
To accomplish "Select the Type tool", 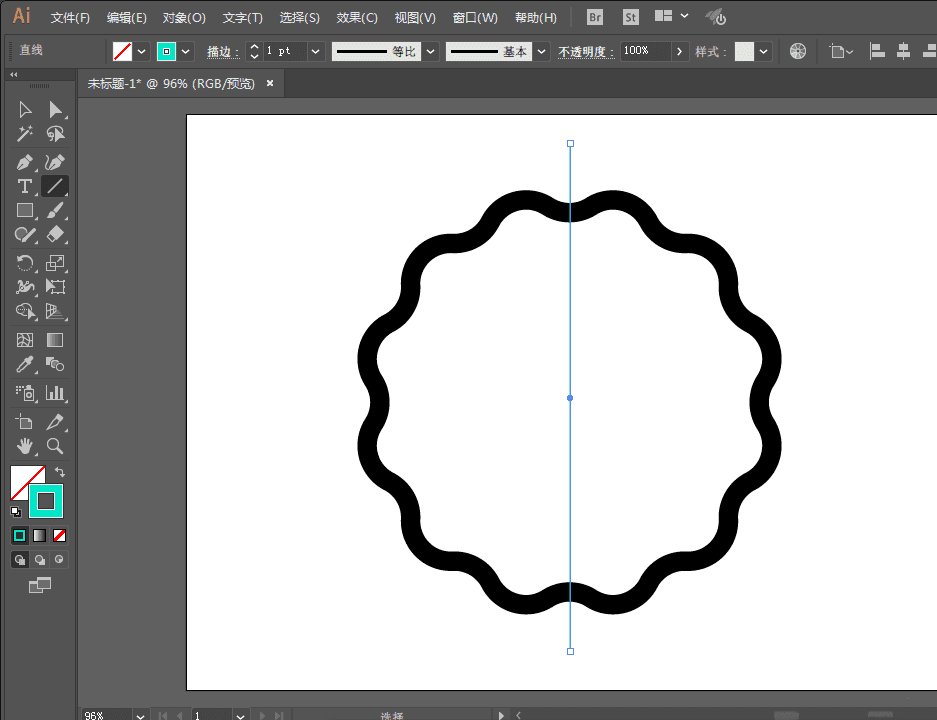I will [x=25, y=186].
